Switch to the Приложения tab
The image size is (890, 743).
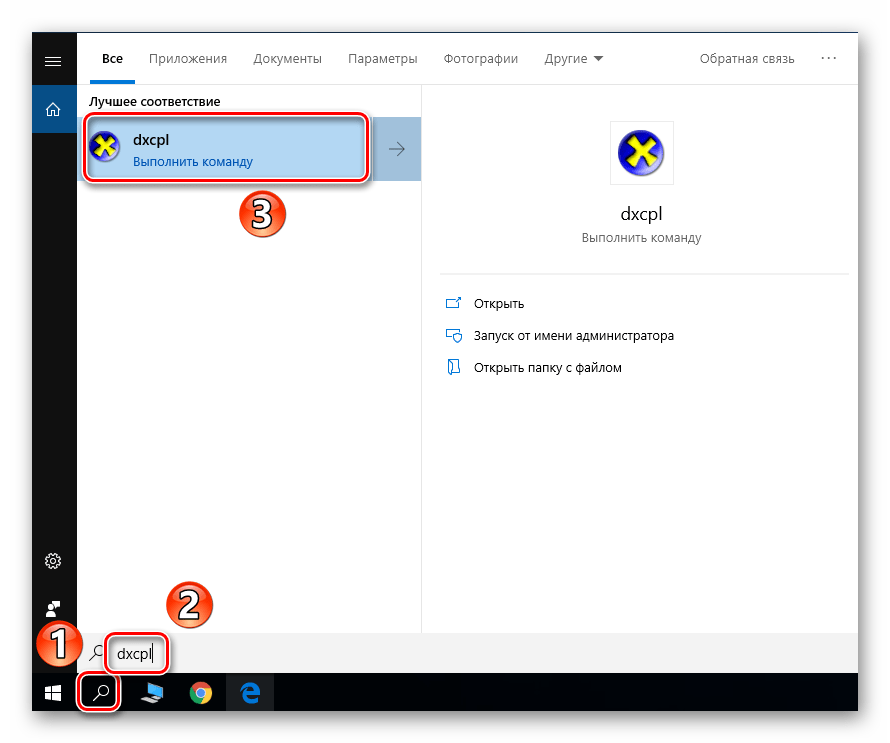tap(188, 59)
